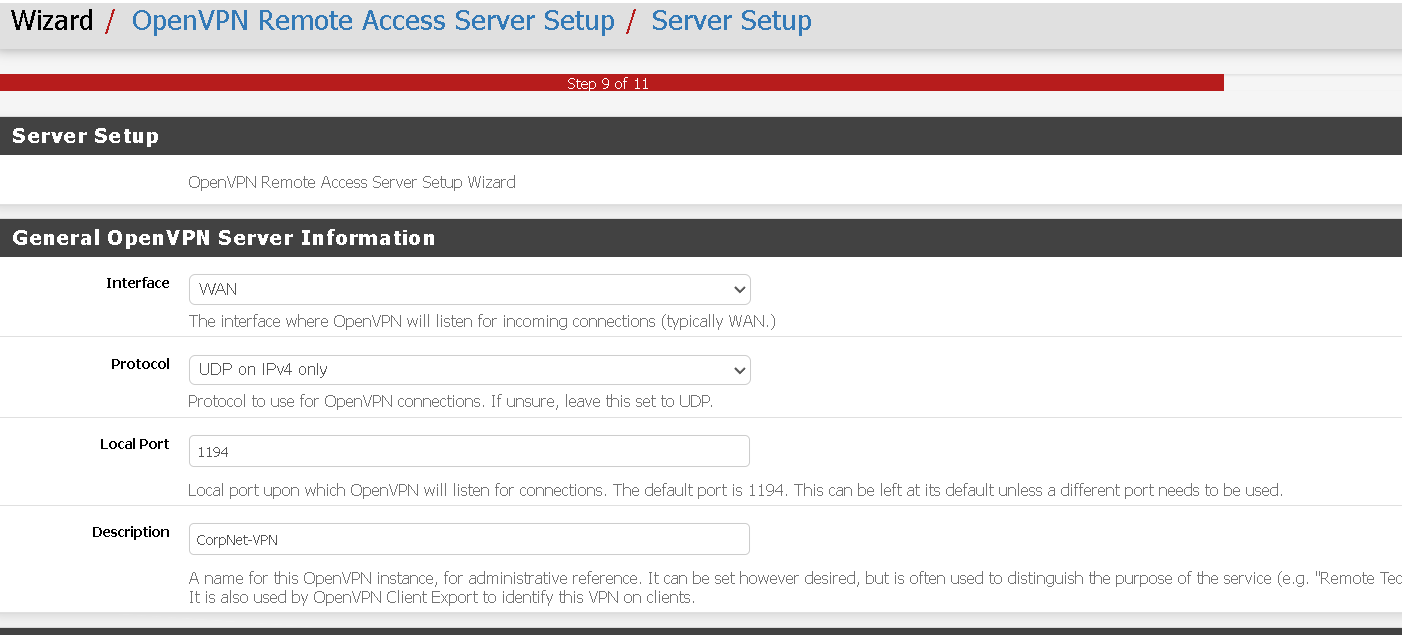Click the Interface field label
1402x635 pixels.
(138, 283)
